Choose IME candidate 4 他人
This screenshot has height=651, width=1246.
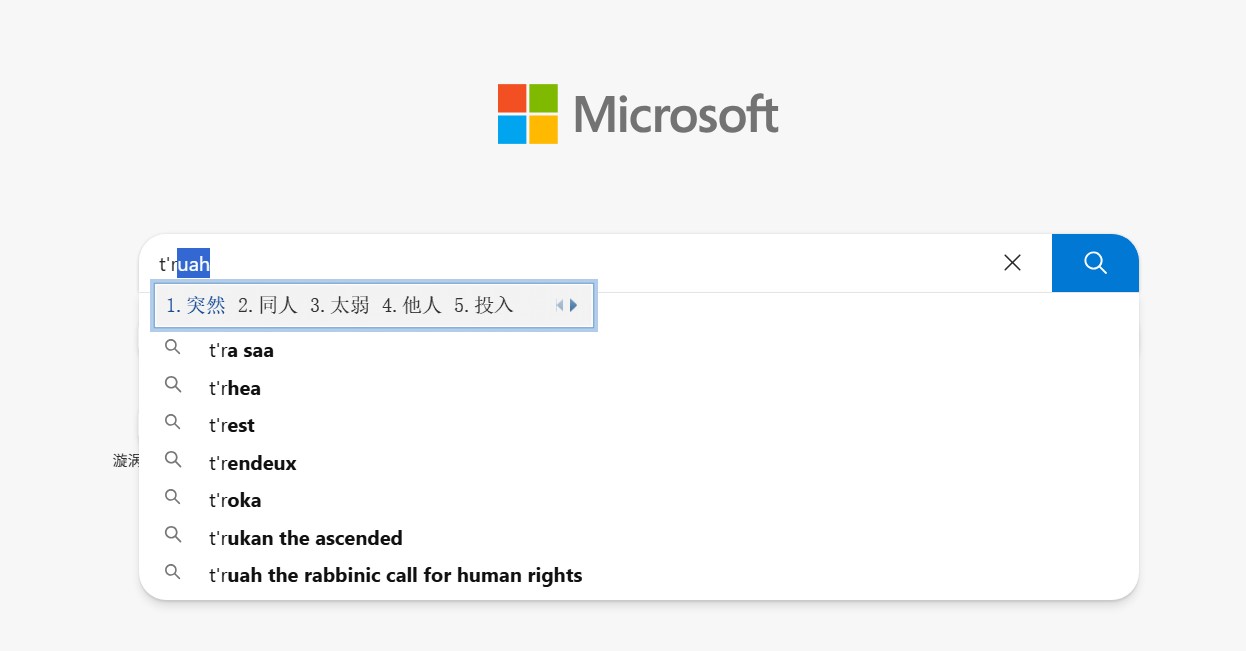click(x=412, y=305)
